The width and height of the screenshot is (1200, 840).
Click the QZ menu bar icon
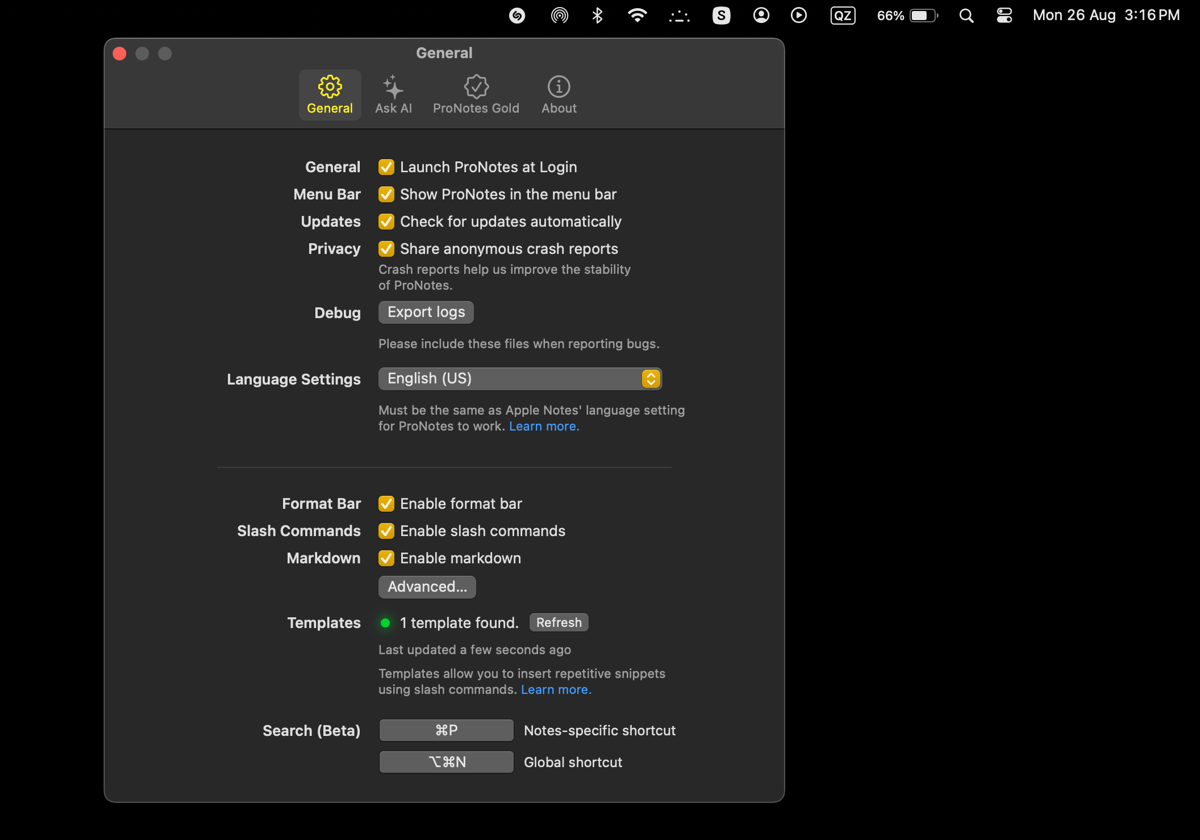tap(843, 15)
